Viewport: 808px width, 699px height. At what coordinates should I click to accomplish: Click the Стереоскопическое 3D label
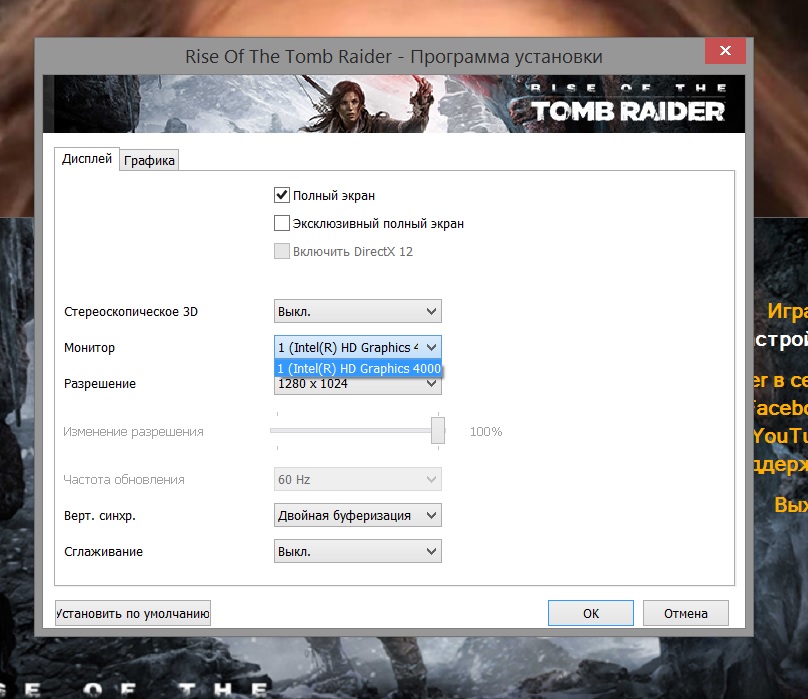click(x=131, y=312)
